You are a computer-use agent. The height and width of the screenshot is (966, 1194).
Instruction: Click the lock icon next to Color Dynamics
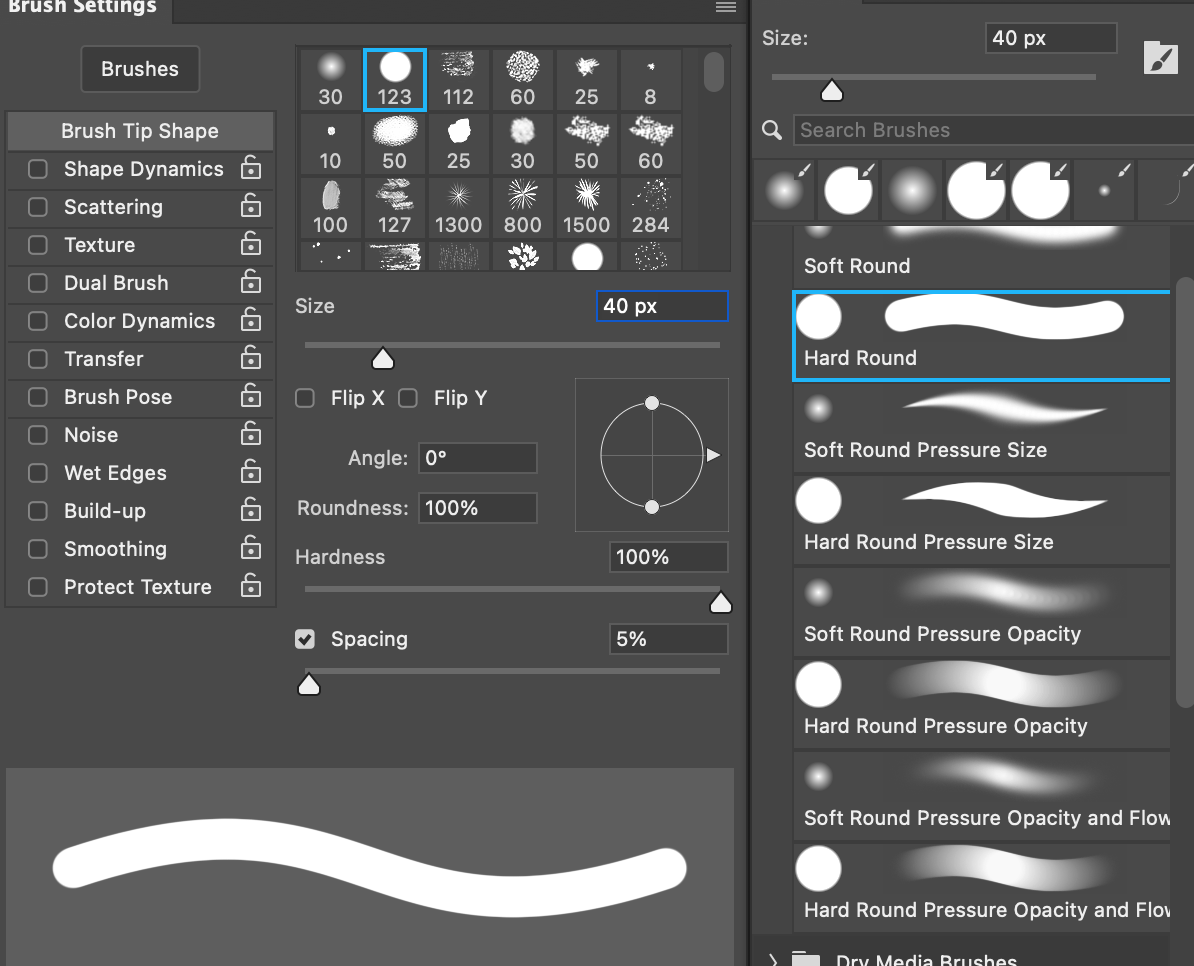(250, 321)
